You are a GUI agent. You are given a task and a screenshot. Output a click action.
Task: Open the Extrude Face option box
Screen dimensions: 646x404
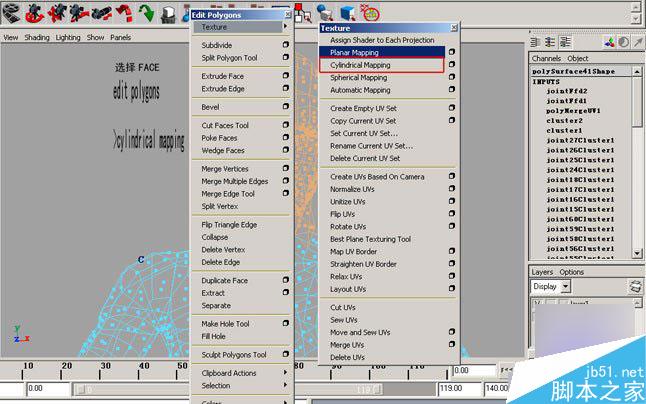(x=286, y=76)
